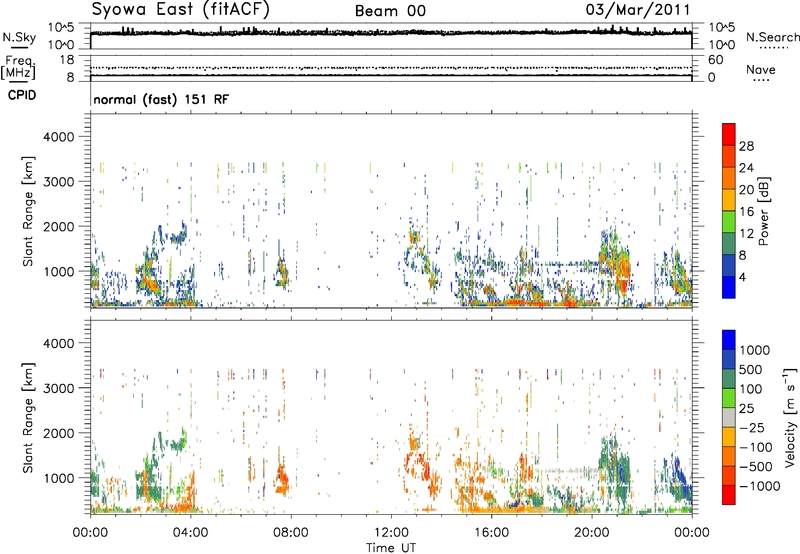Pick the 100–500 m/s green velocity swatch
Image resolution: width=800 pixels, height=554 pixels.
[x=729, y=379]
